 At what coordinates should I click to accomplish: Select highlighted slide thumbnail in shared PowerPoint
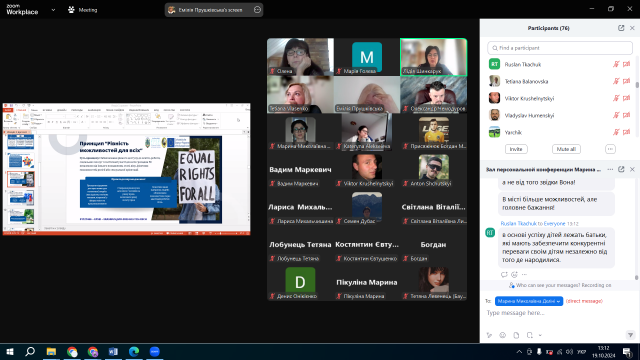(x=21, y=179)
